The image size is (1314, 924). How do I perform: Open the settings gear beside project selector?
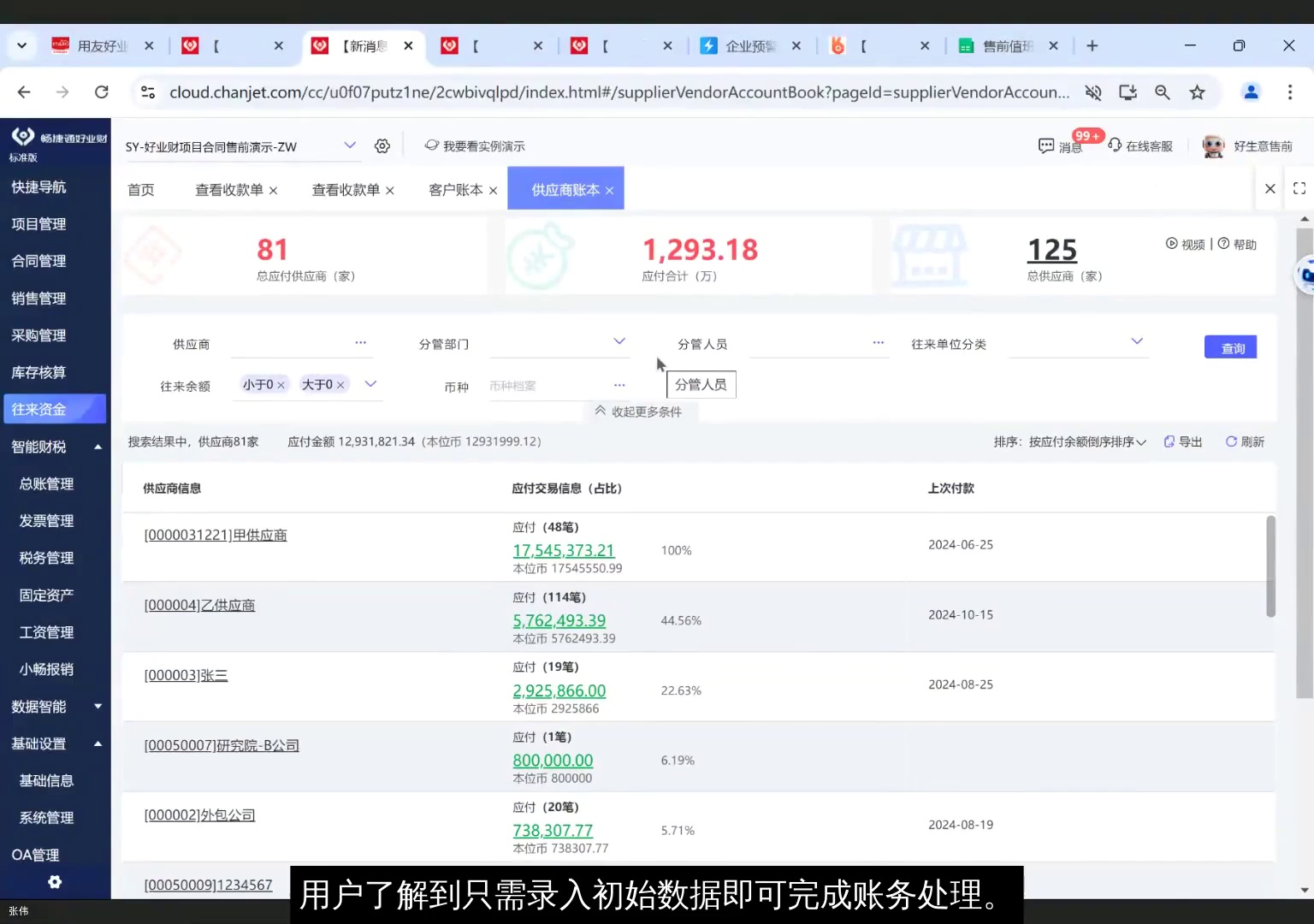tap(382, 145)
